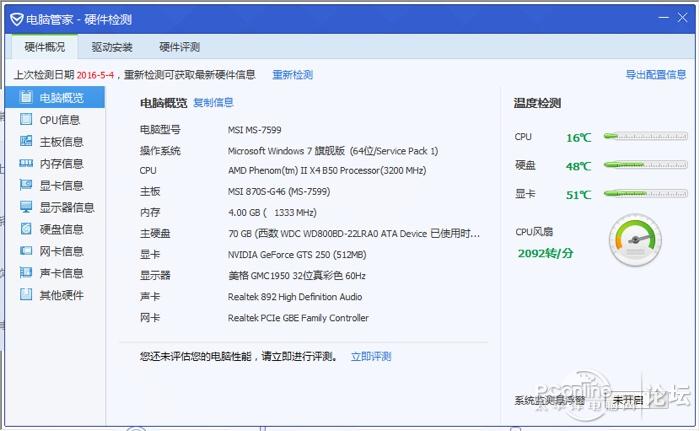This screenshot has height=431, width=700.
Task: Click the 重新检测 link
Action: tap(293, 75)
